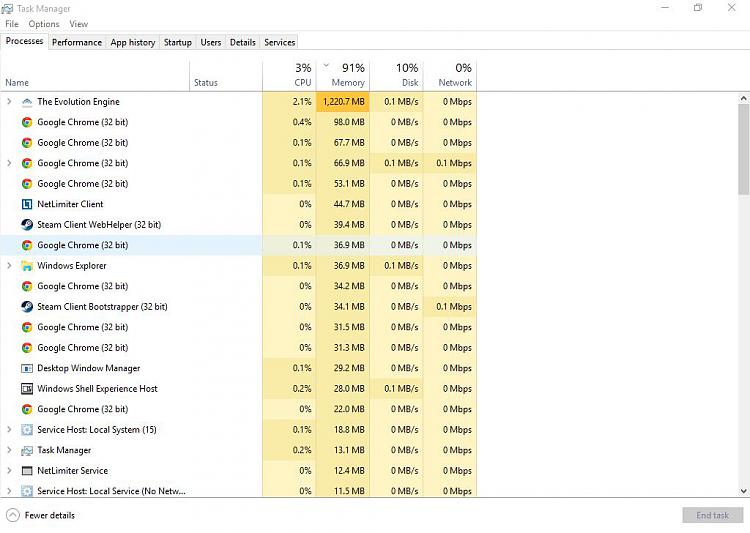This screenshot has height=533, width=750.
Task: Sort by the Disk column header
Action: [397, 75]
